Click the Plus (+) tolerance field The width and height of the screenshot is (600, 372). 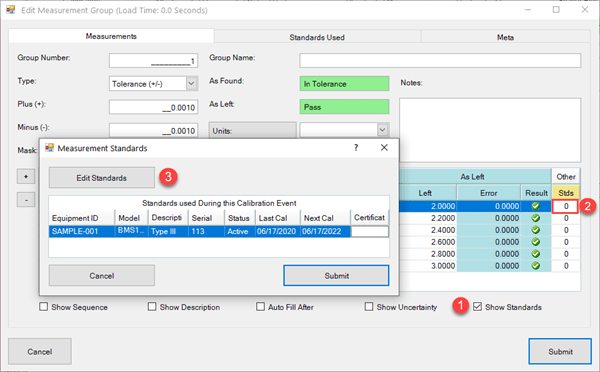coord(153,107)
